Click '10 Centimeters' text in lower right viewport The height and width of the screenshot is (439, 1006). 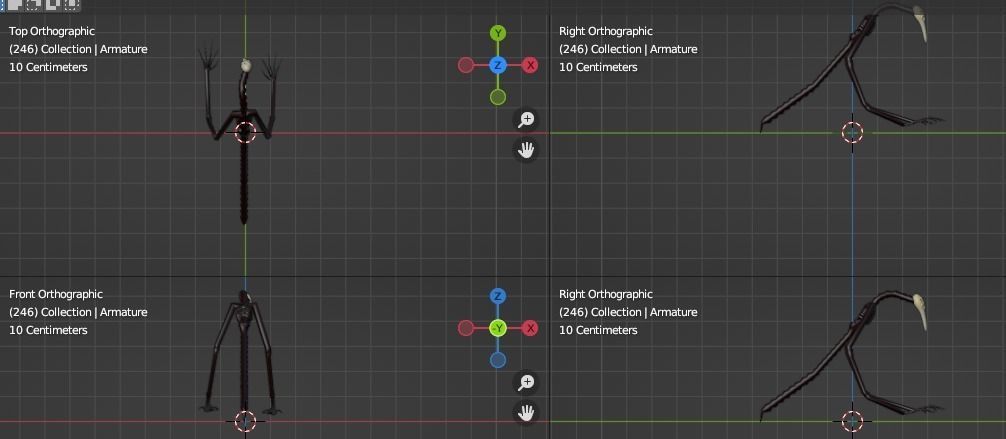click(598, 330)
